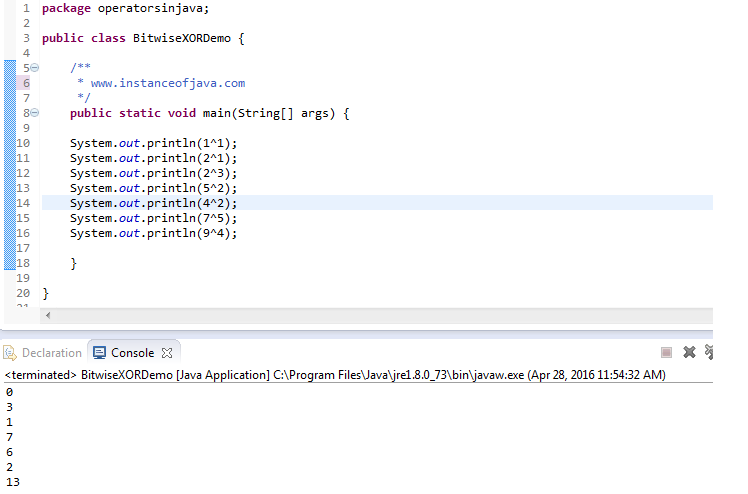Click console output value 2
The image size is (748, 494).
(10, 467)
